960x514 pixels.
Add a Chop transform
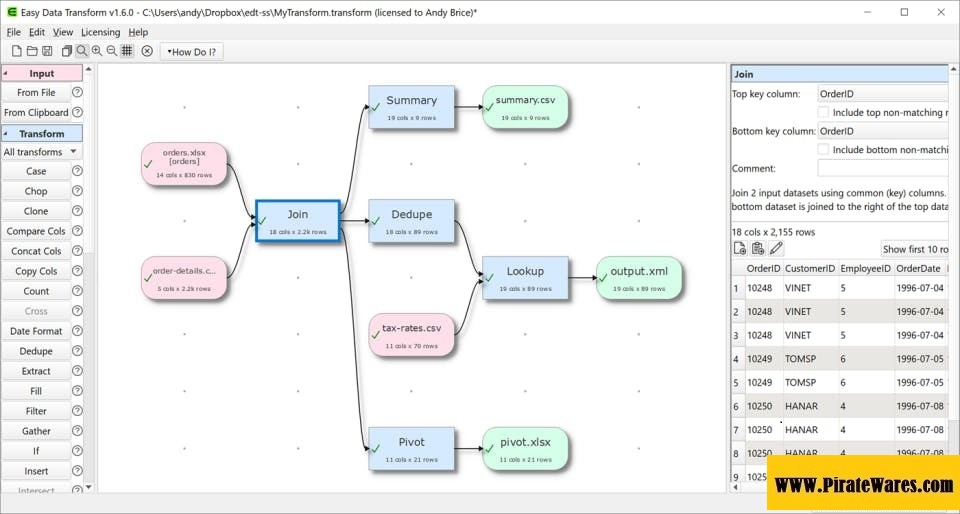[36, 191]
